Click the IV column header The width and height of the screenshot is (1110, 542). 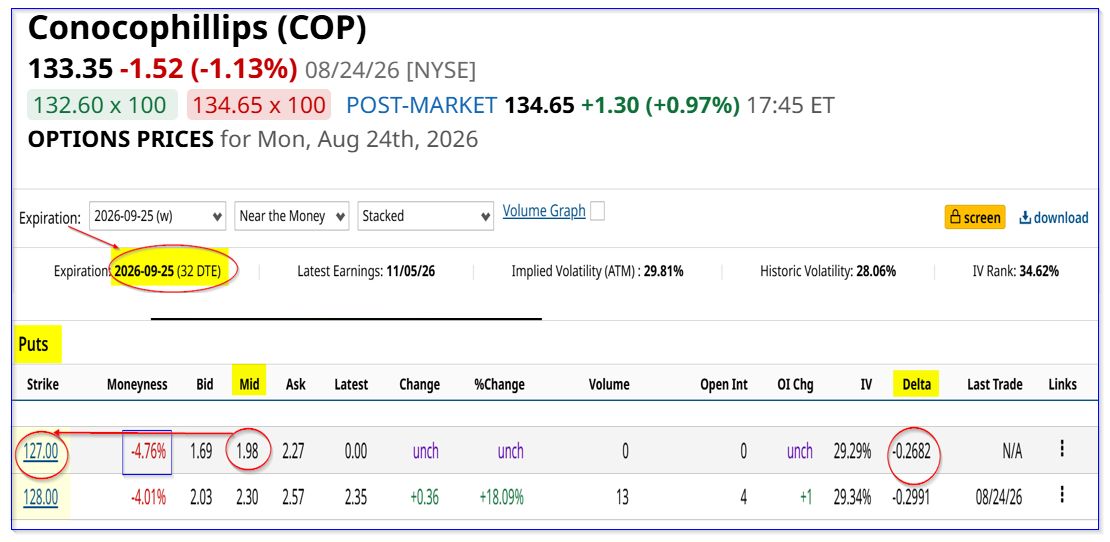(x=864, y=384)
